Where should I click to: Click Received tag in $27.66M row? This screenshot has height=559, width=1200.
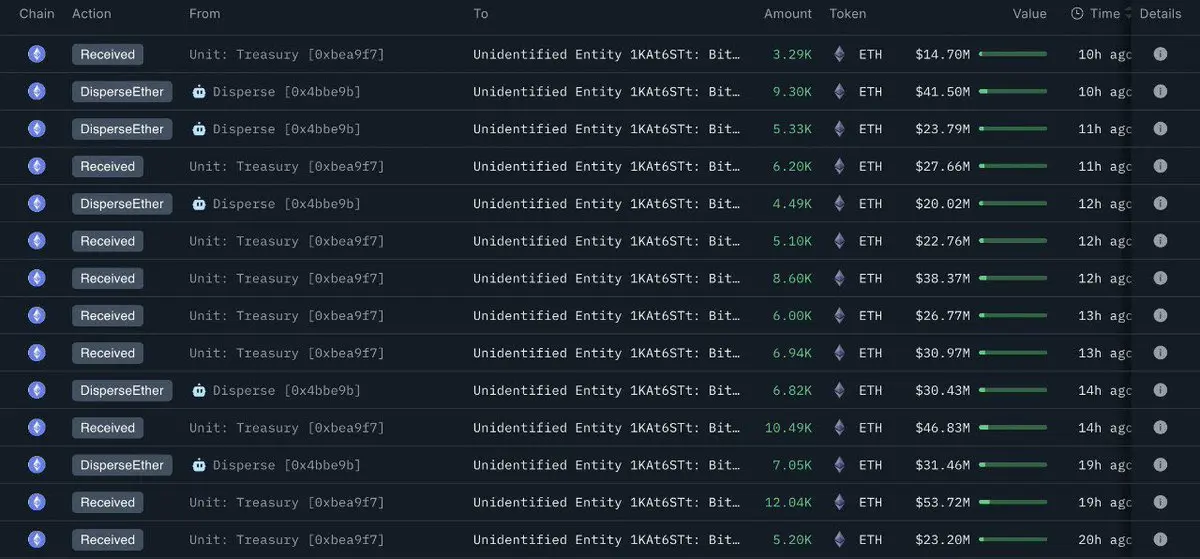107,166
